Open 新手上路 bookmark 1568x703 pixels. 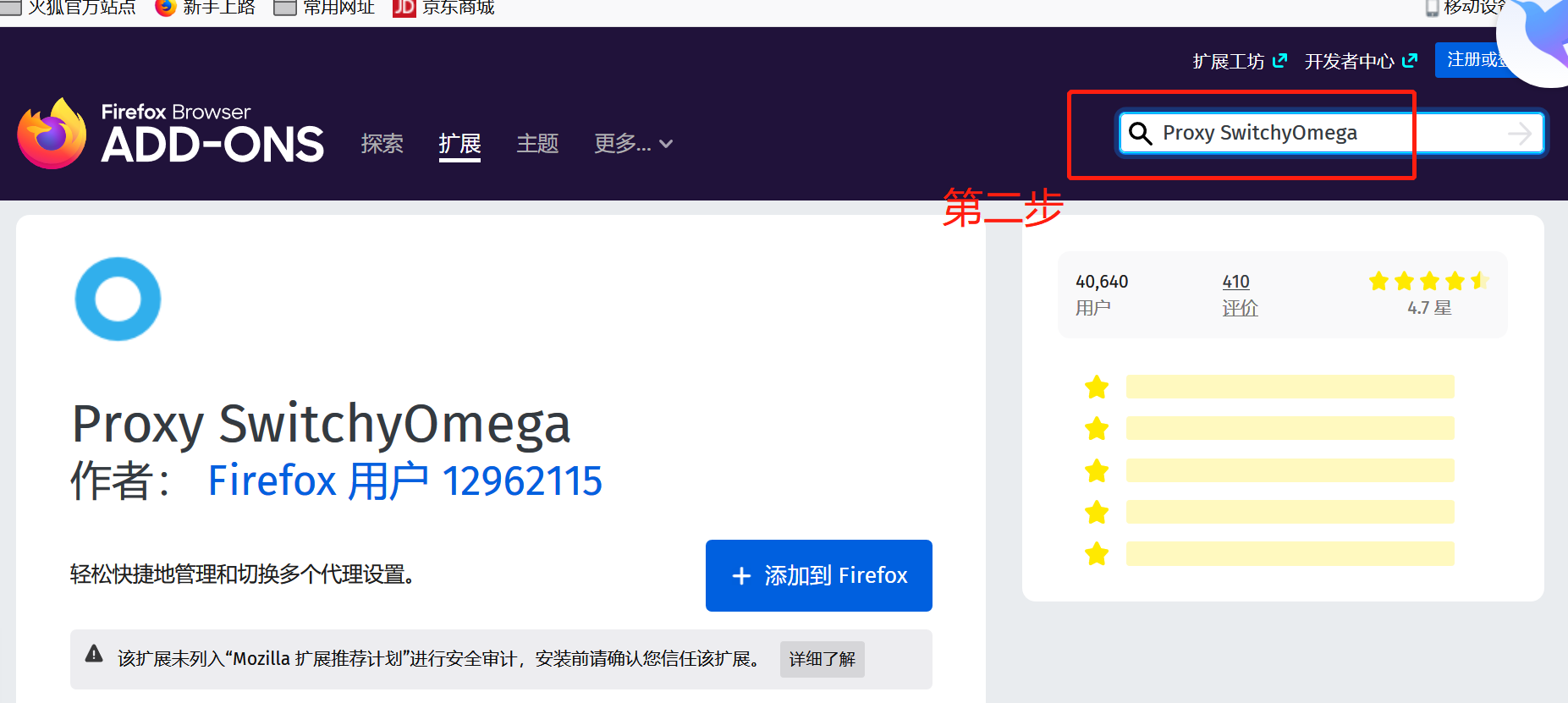(206, 8)
